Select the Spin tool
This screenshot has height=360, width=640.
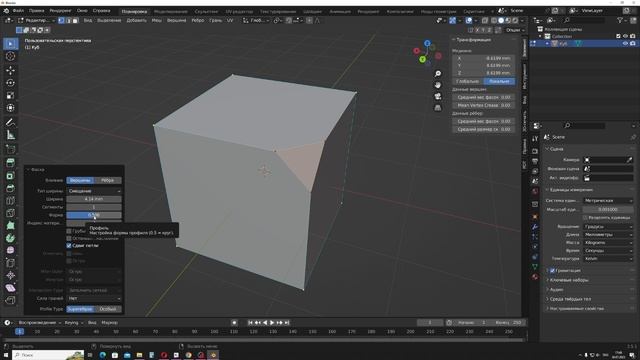click(11, 238)
